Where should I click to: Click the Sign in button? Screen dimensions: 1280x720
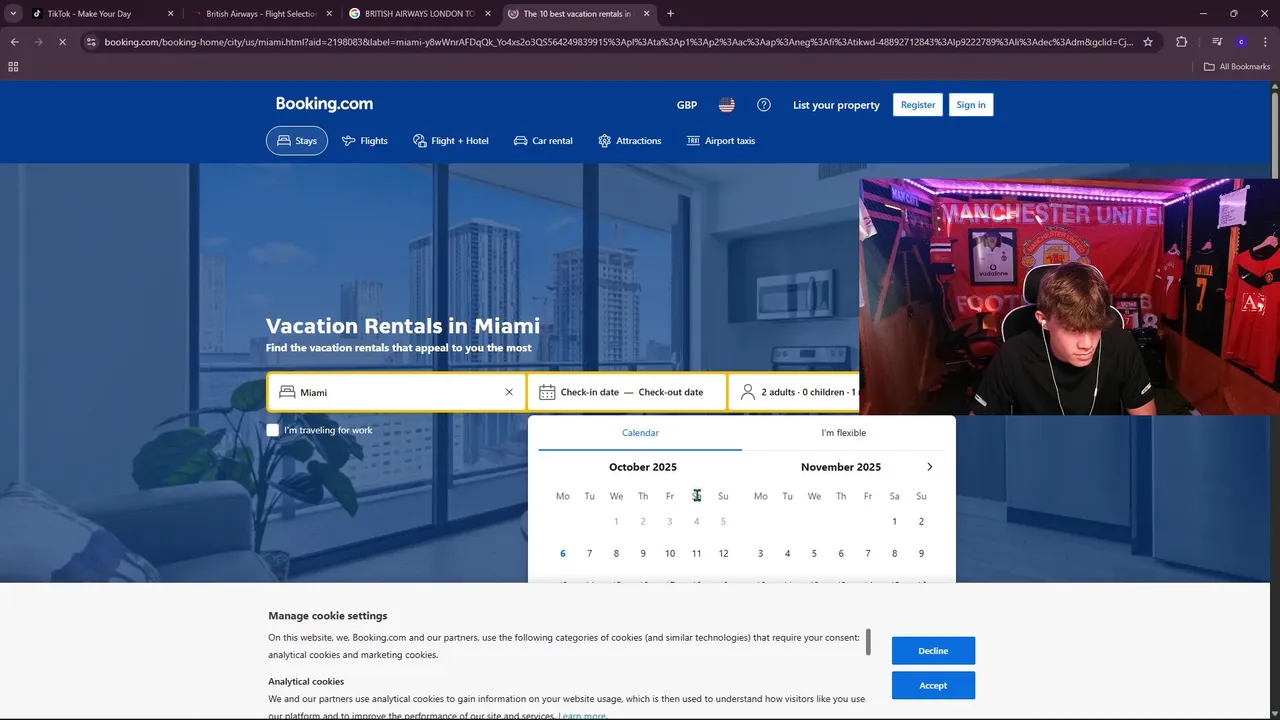pos(971,105)
